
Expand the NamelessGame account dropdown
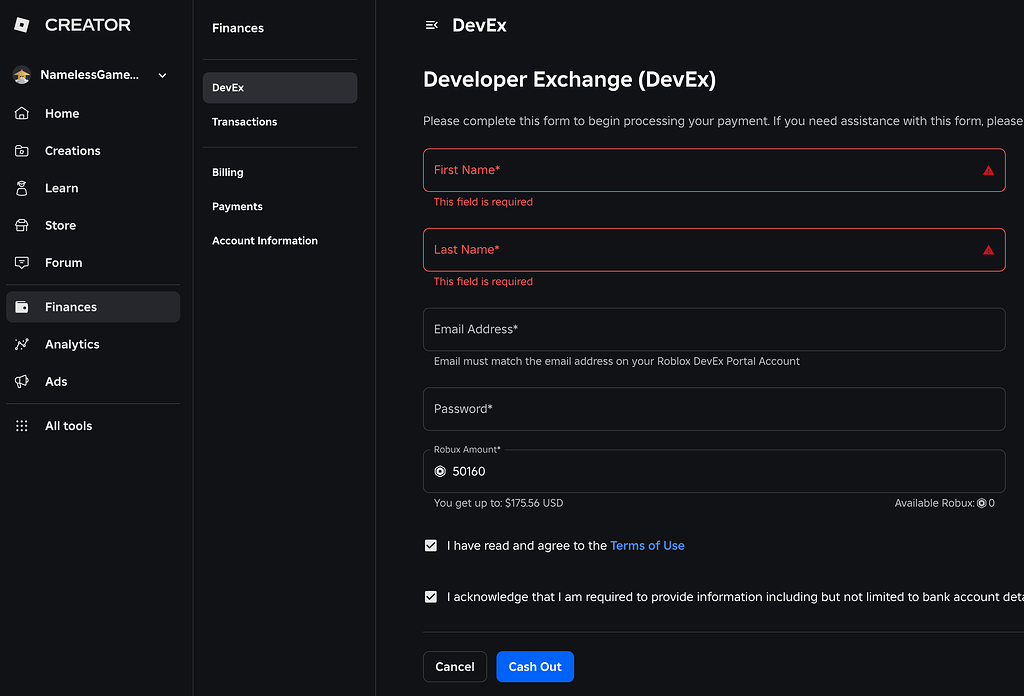pyautogui.click(x=162, y=74)
